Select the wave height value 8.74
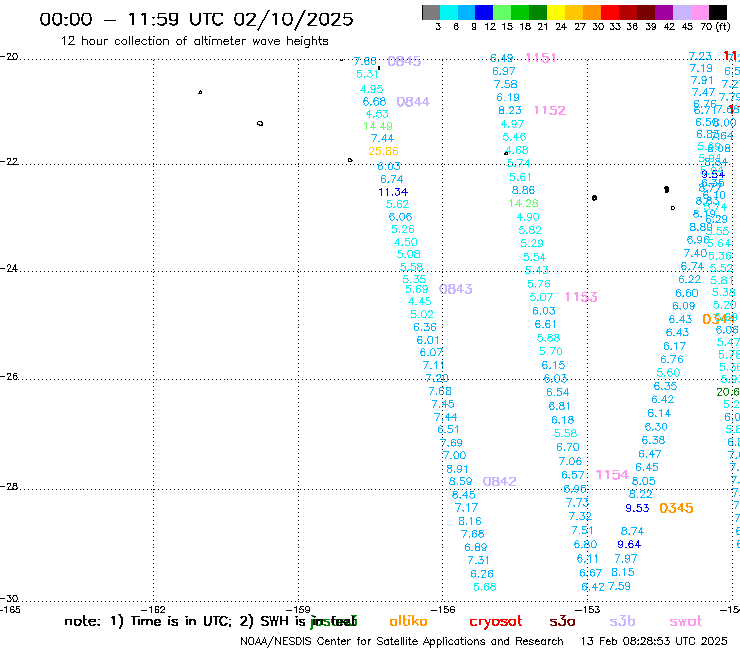 click(x=632, y=531)
